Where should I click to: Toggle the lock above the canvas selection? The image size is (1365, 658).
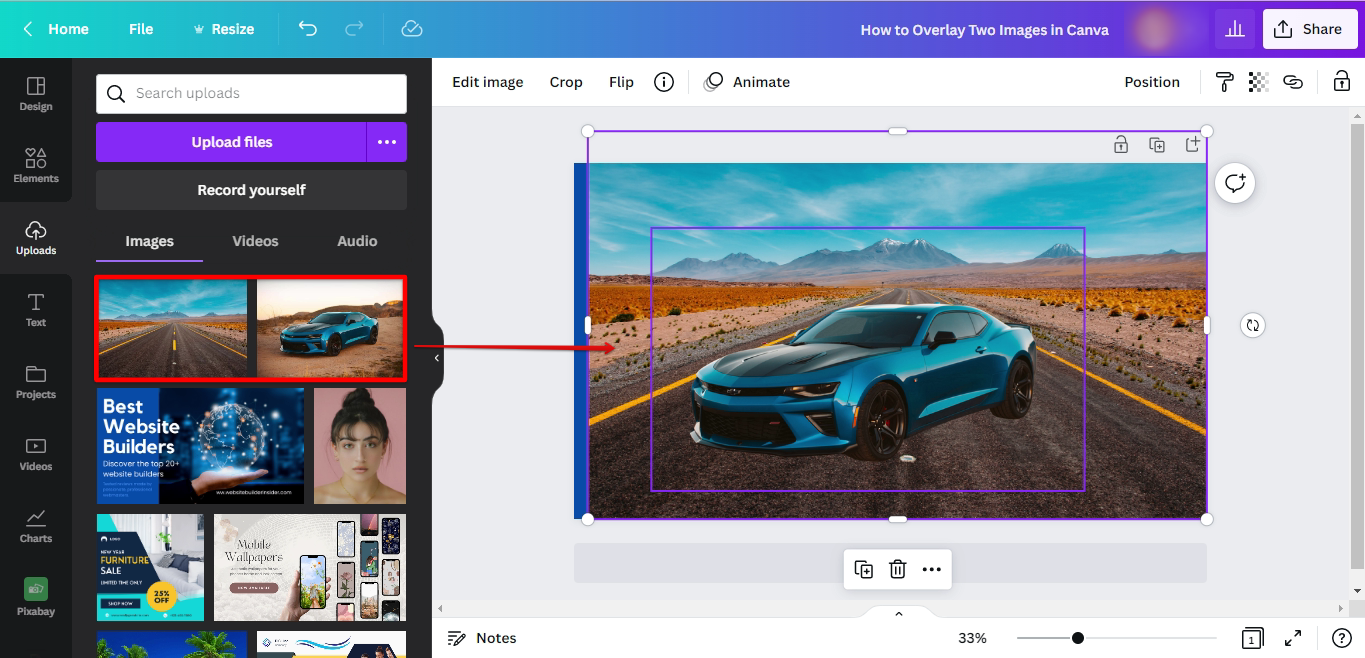[x=1121, y=144]
